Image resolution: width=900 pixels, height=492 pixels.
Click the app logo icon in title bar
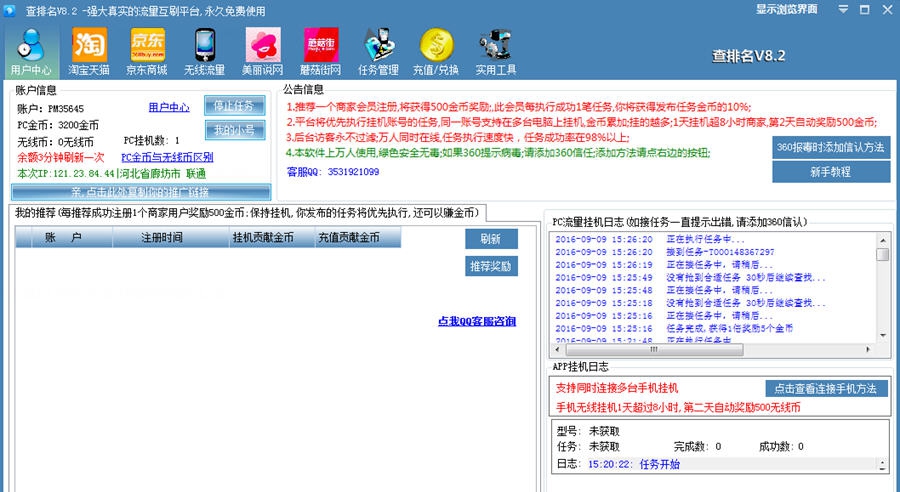click(9, 10)
